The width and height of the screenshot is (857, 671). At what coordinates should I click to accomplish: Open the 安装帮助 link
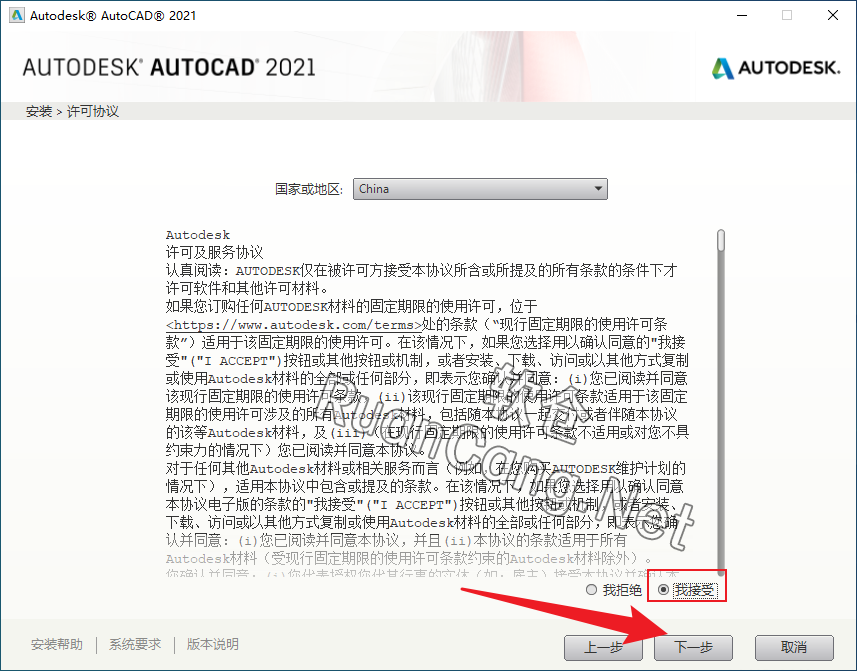[56, 645]
